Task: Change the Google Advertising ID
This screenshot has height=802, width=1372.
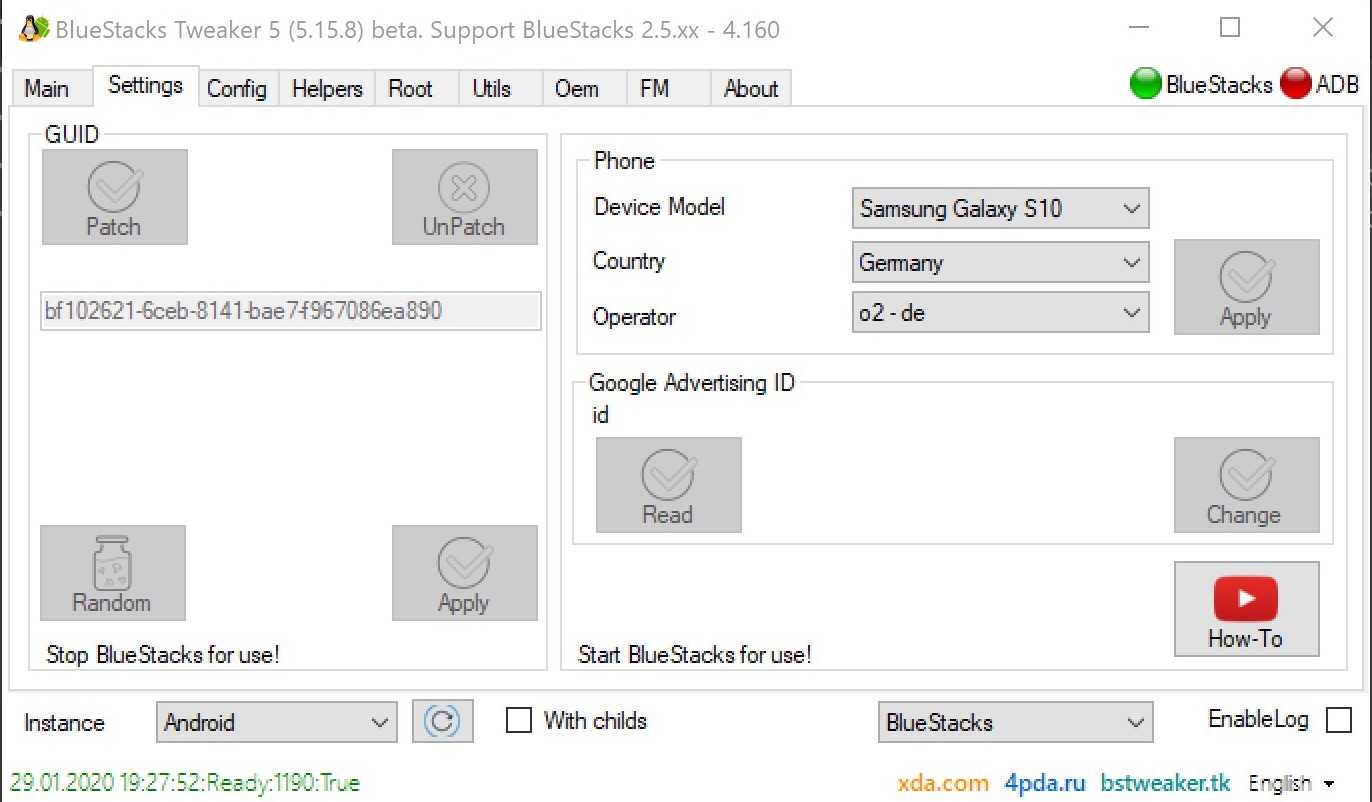Action: pos(1246,485)
